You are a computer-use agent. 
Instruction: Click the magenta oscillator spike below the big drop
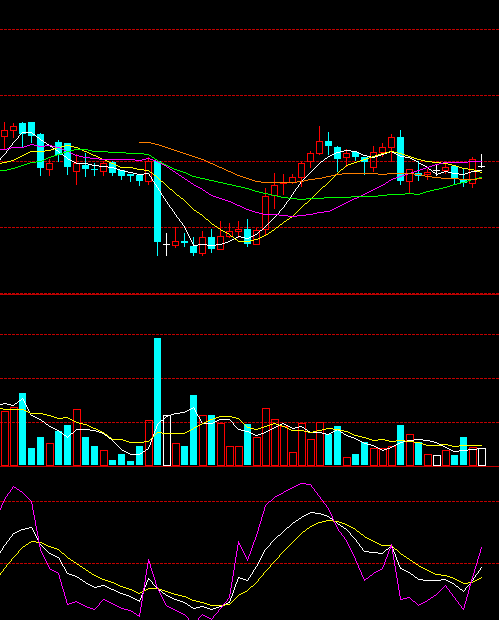149,560
